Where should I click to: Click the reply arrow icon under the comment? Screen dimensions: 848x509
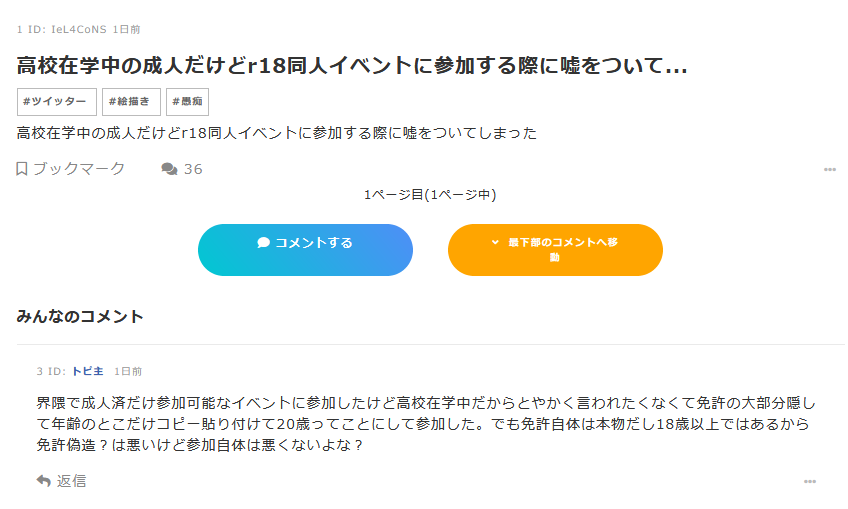(43, 481)
